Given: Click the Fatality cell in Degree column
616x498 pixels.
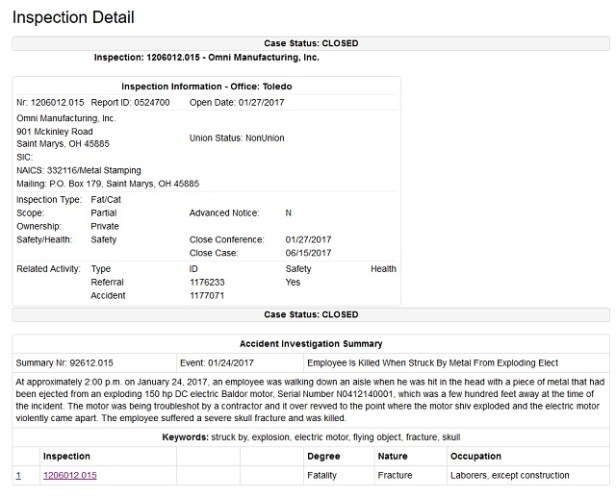Looking at the screenshot, I should (x=322, y=474).
